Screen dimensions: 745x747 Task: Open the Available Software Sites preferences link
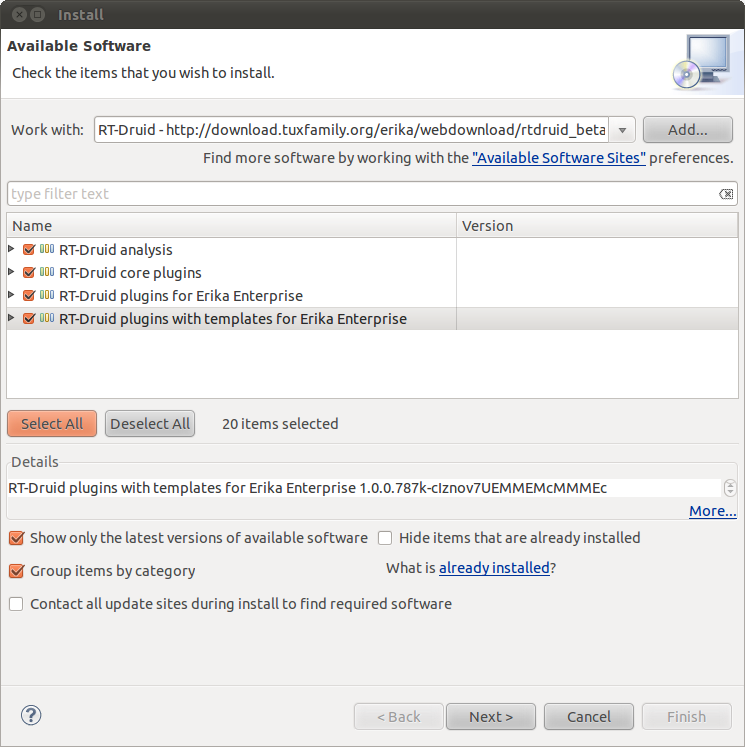tap(559, 158)
